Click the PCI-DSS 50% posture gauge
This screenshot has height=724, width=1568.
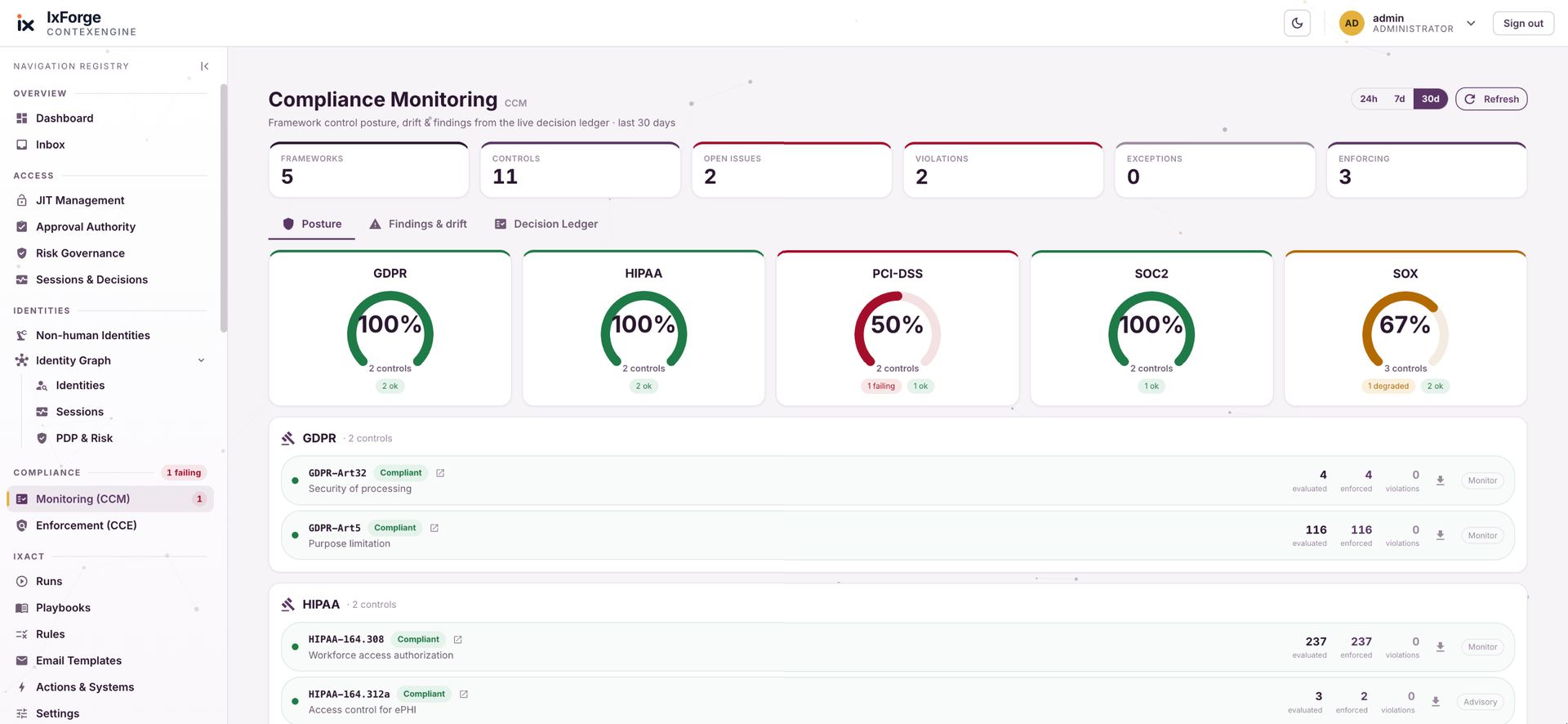(897, 328)
